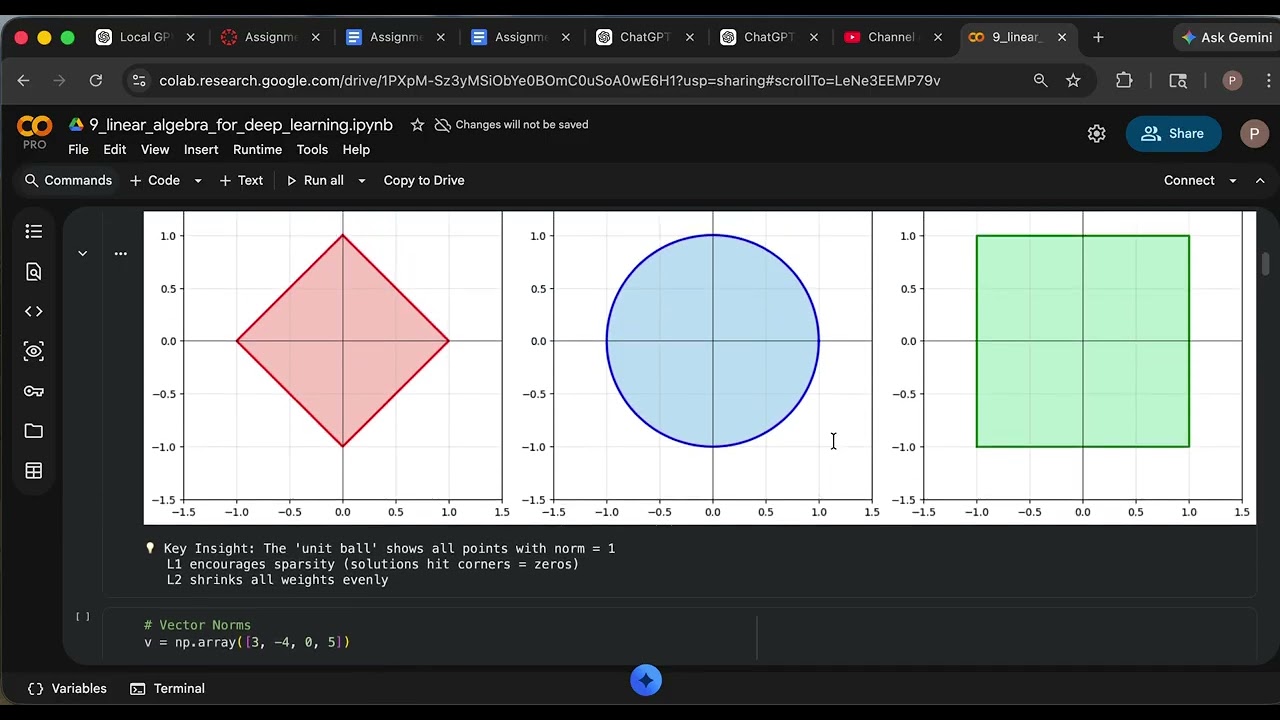Click Ask Gemini button
The width and height of the screenshot is (1280, 720).
1226,37
